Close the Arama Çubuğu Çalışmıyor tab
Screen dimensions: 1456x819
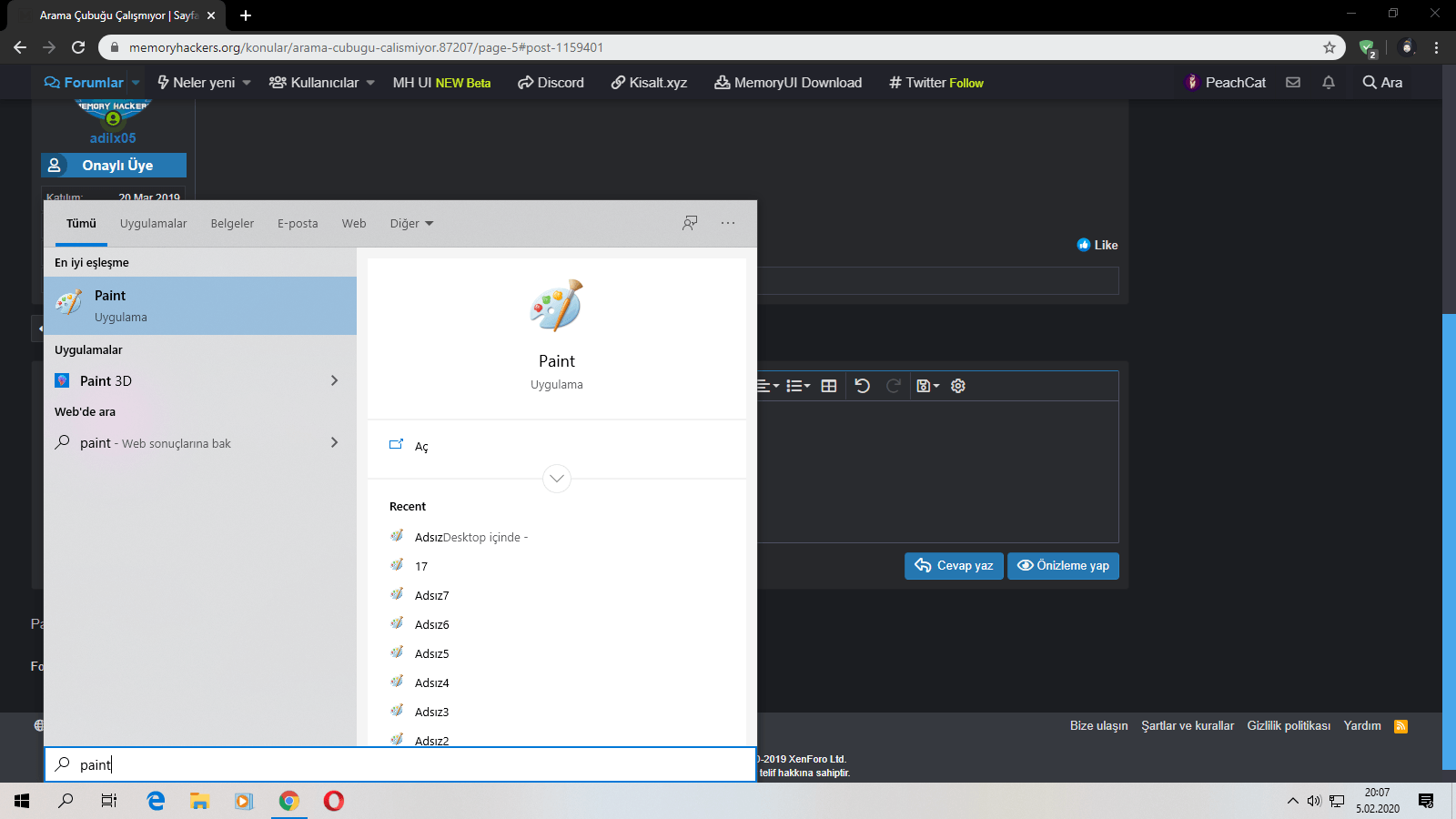(x=211, y=15)
